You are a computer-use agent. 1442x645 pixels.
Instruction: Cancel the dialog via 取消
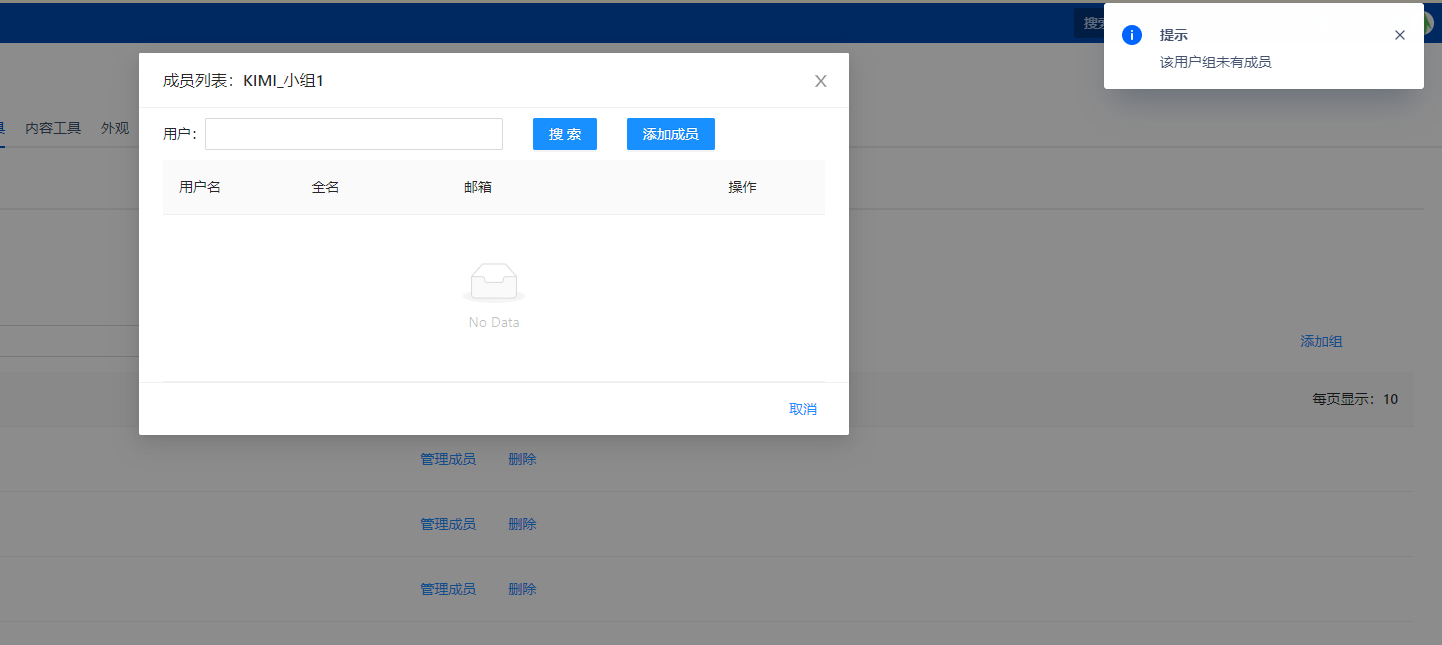point(802,409)
